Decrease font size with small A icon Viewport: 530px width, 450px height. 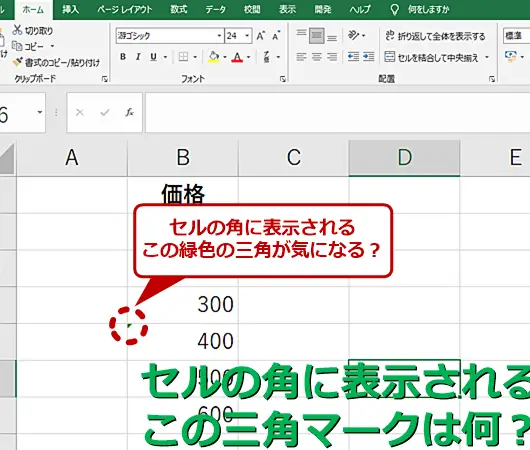click(276, 35)
